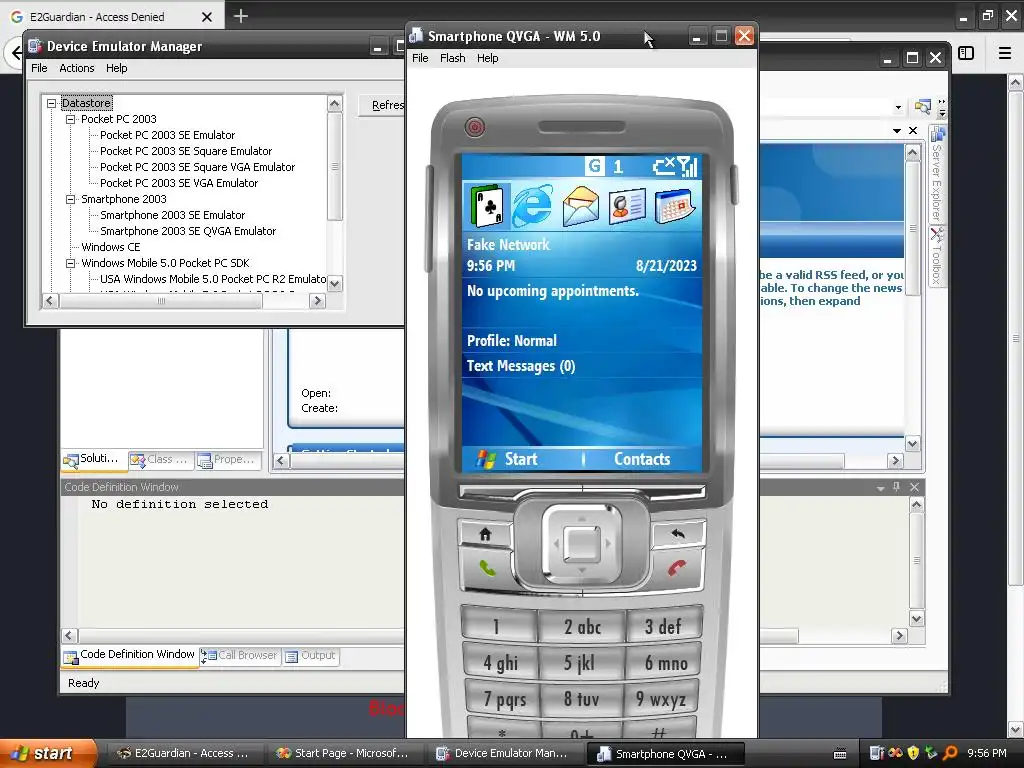Click the signal strength indicator on phone
The image size is (1024, 768).
click(x=688, y=167)
